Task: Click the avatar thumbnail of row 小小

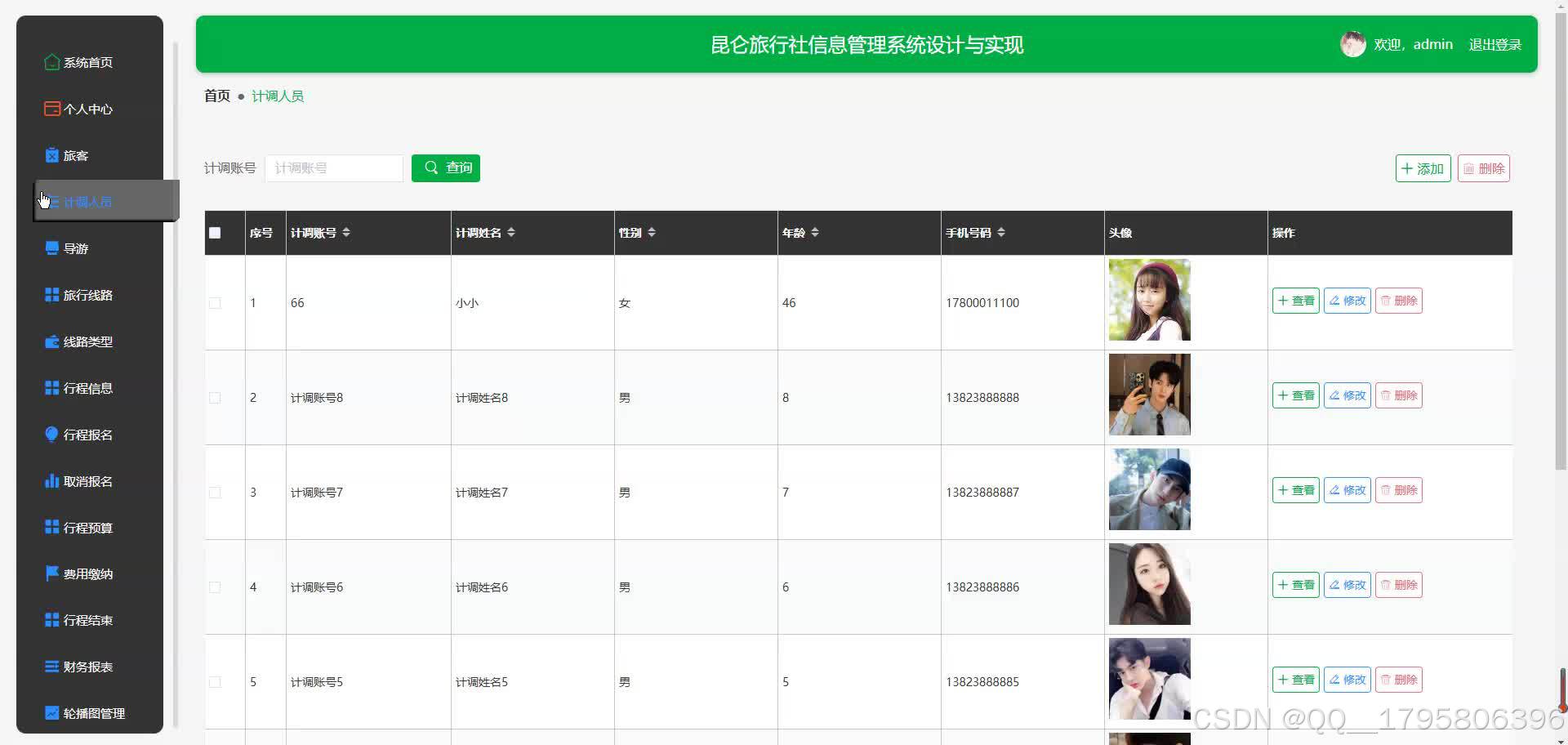Action: (1150, 300)
